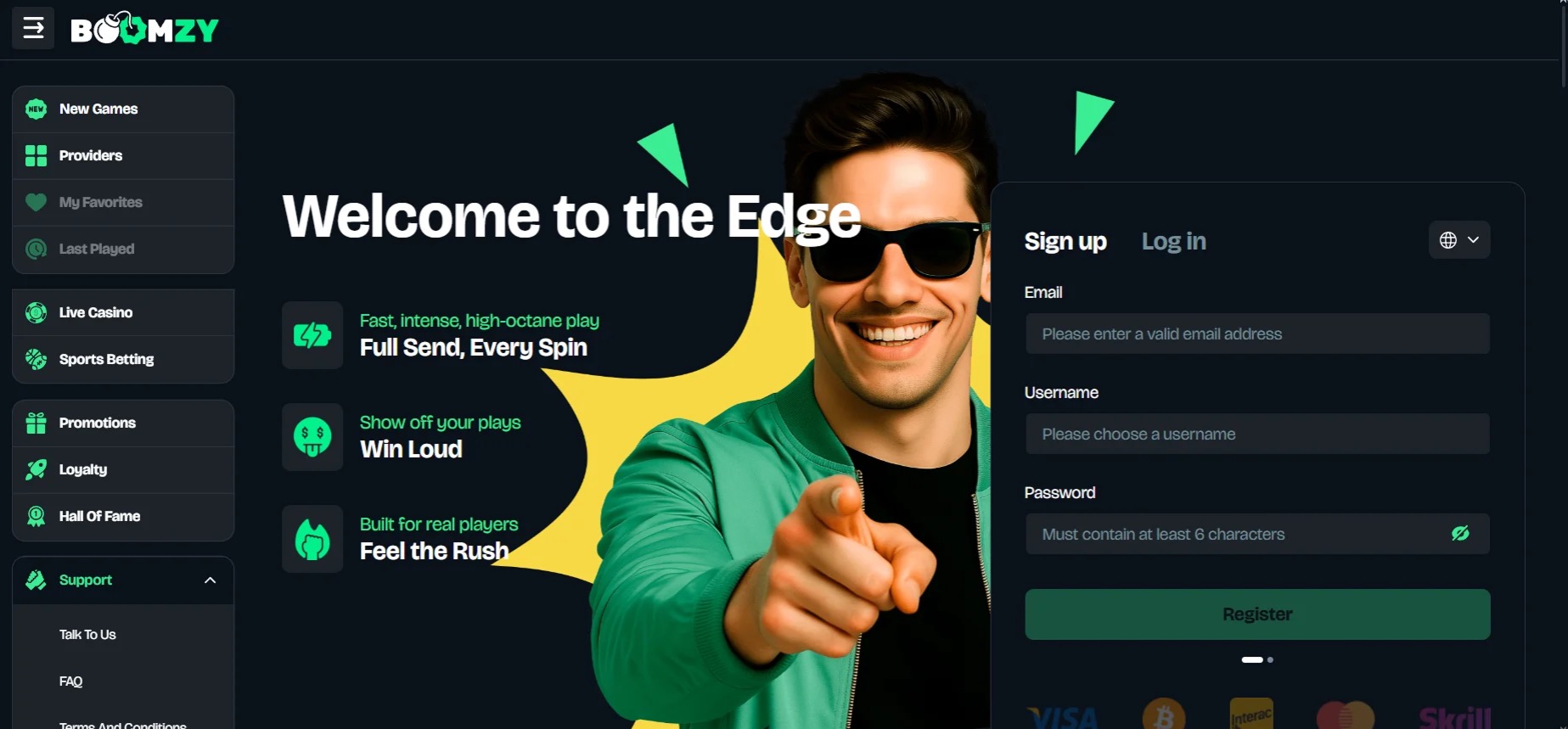Screen dimensions: 1568x729
Task: Click the Boomzy logo
Action: [144, 29]
